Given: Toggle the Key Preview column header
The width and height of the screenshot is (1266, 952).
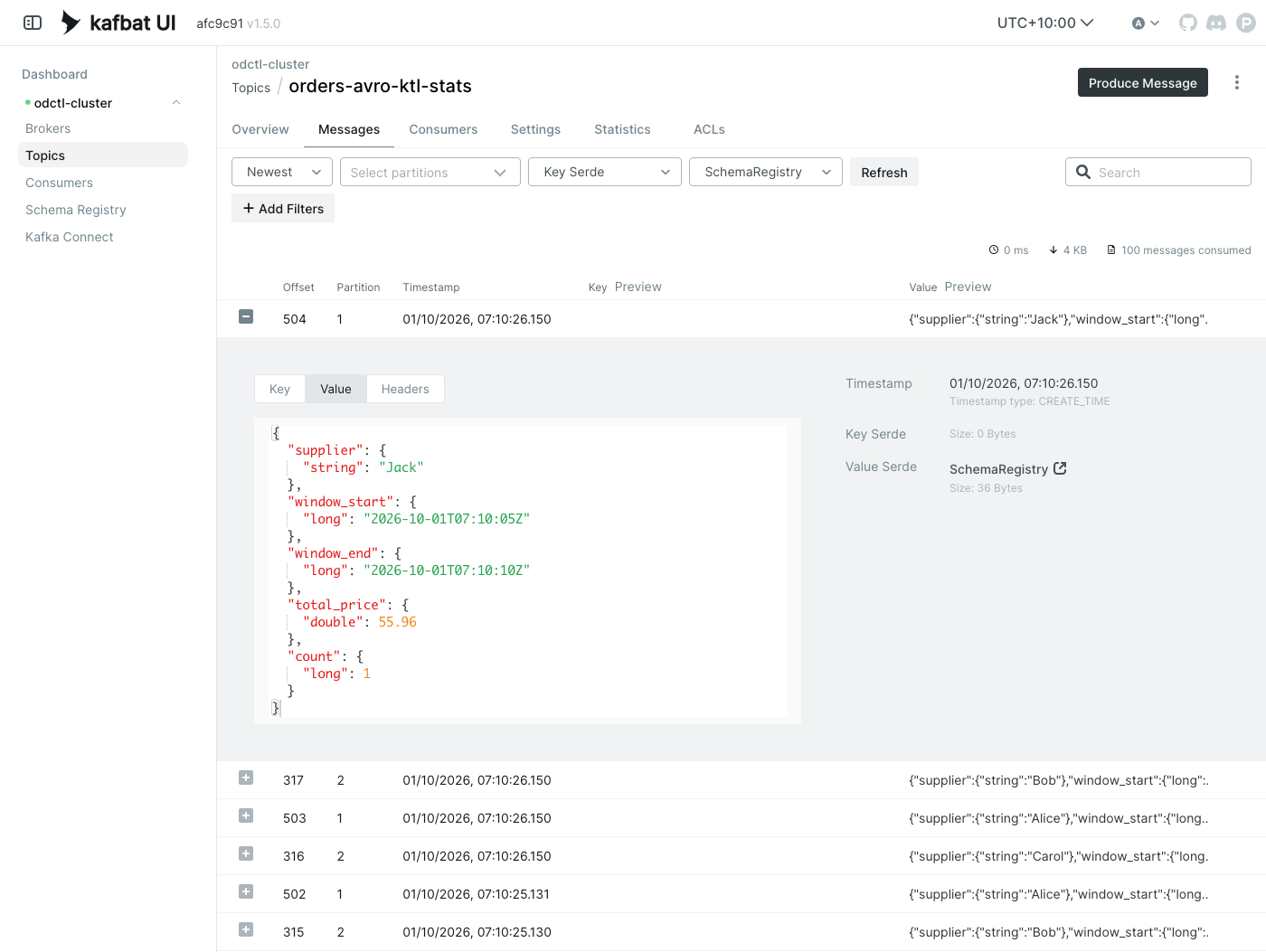Looking at the screenshot, I should tap(638, 287).
